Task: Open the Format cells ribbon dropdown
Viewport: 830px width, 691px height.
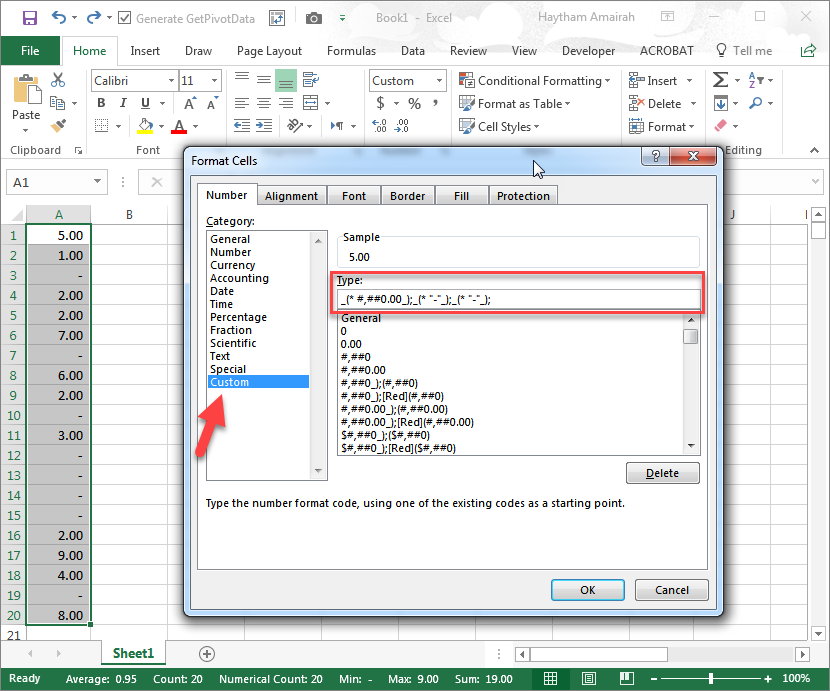Action: tap(662, 127)
